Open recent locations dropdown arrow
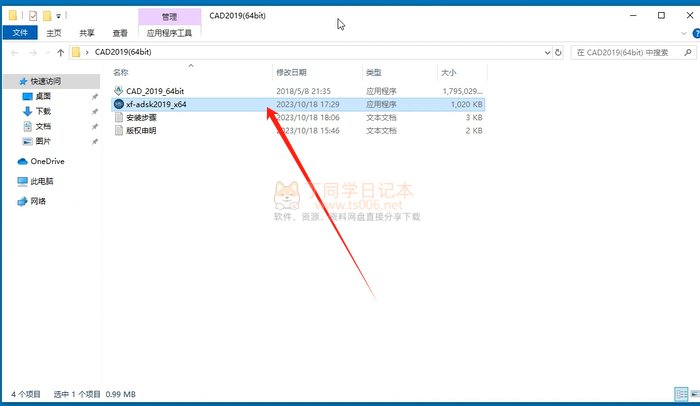The width and height of the screenshot is (700, 406). point(47,53)
